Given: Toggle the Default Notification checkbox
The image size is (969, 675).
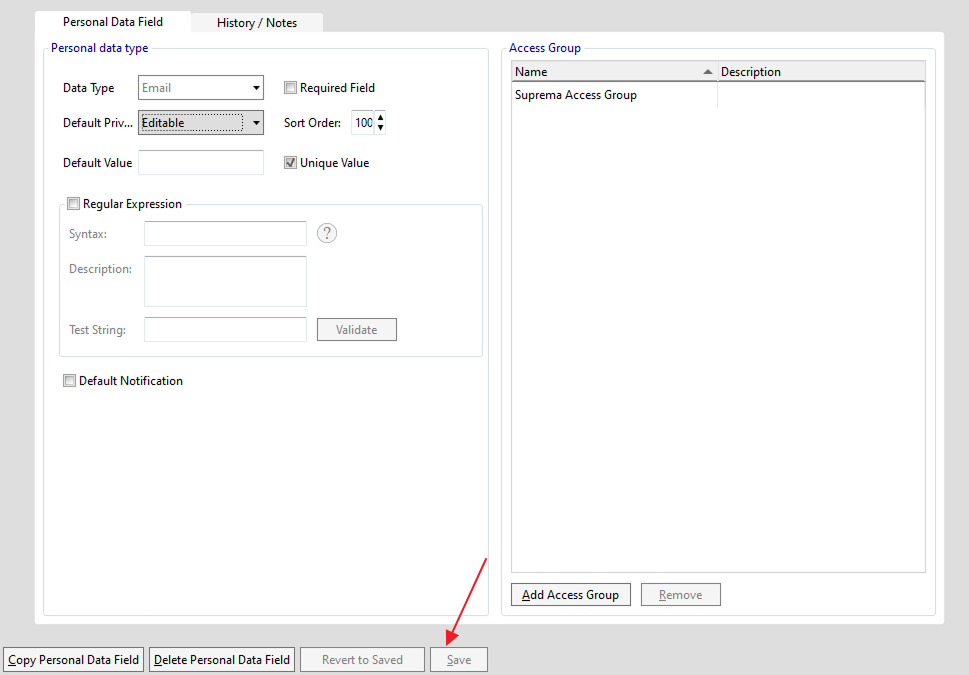Looking at the screenshot, I should tap(70, 381).
